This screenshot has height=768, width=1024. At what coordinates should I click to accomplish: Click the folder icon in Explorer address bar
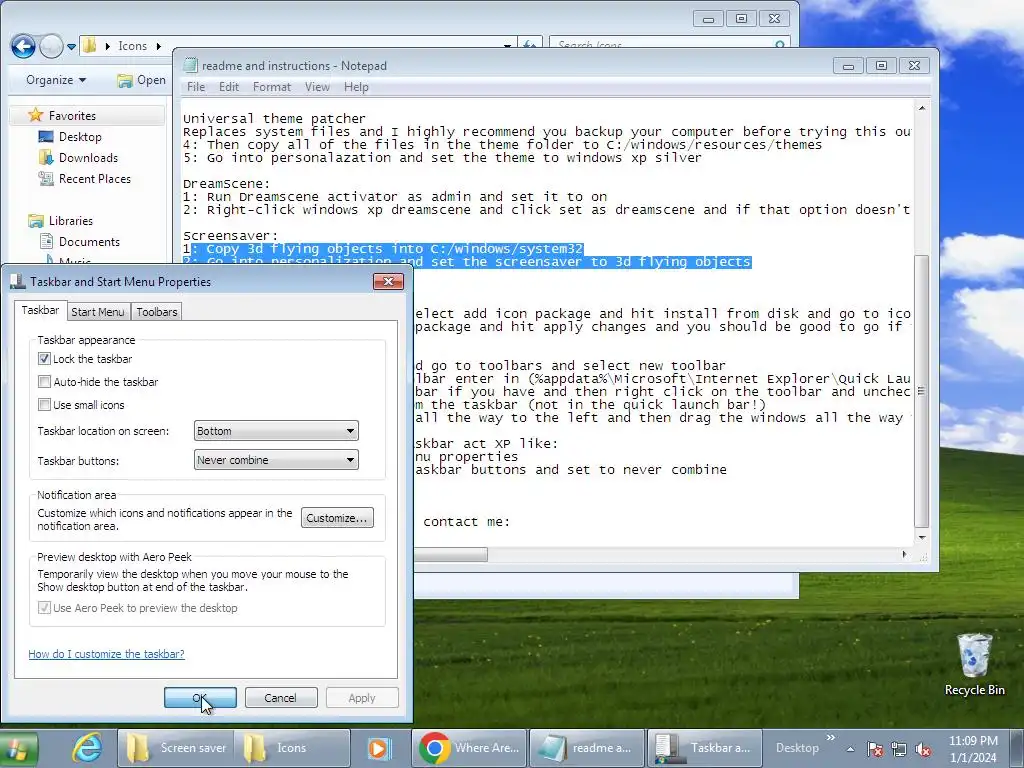(x=90, y=46)
